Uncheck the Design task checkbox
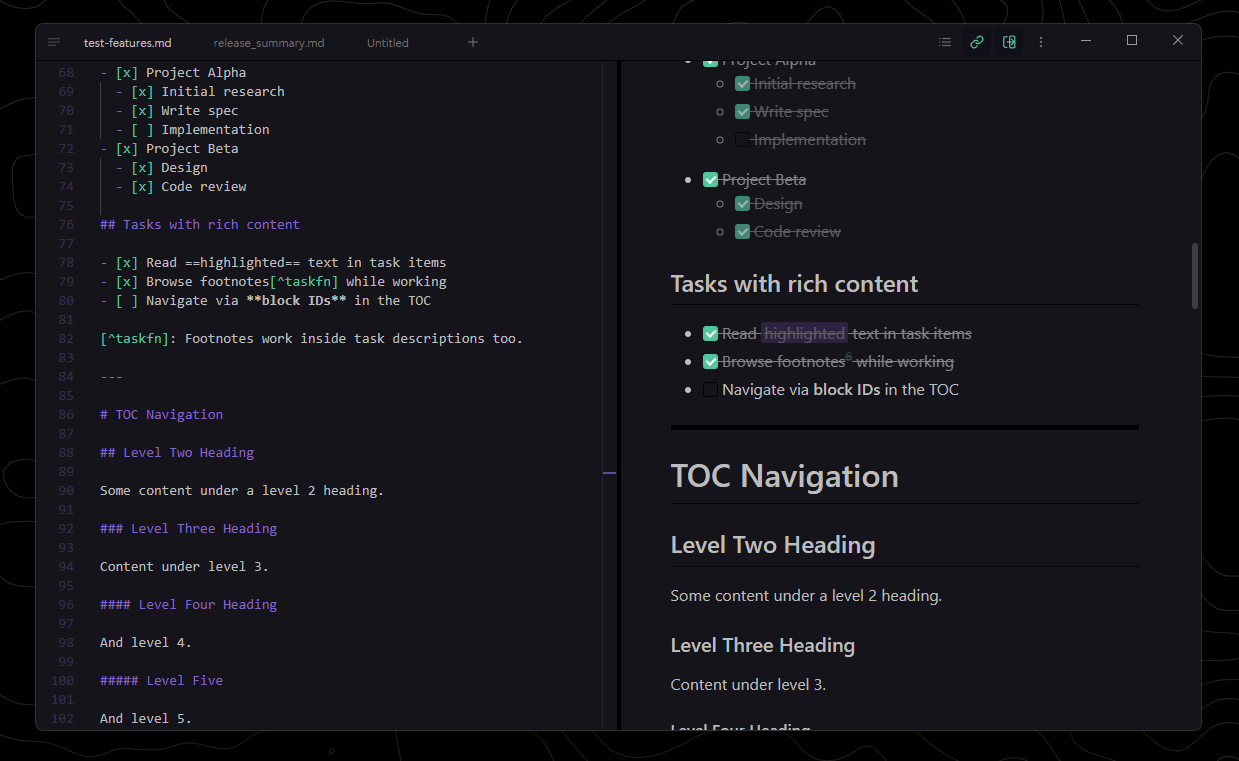The image size is (1239, 761). (x=742, y=203)
